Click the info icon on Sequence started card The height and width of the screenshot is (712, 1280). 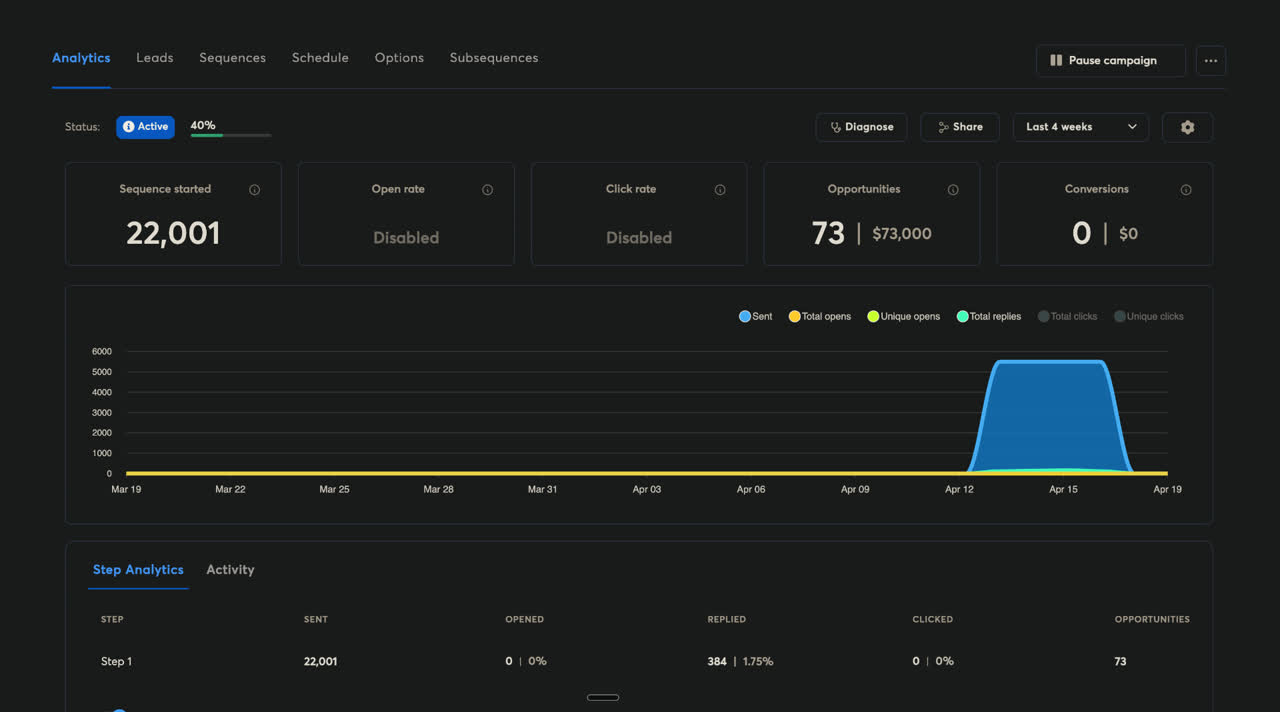pos(254,189)
